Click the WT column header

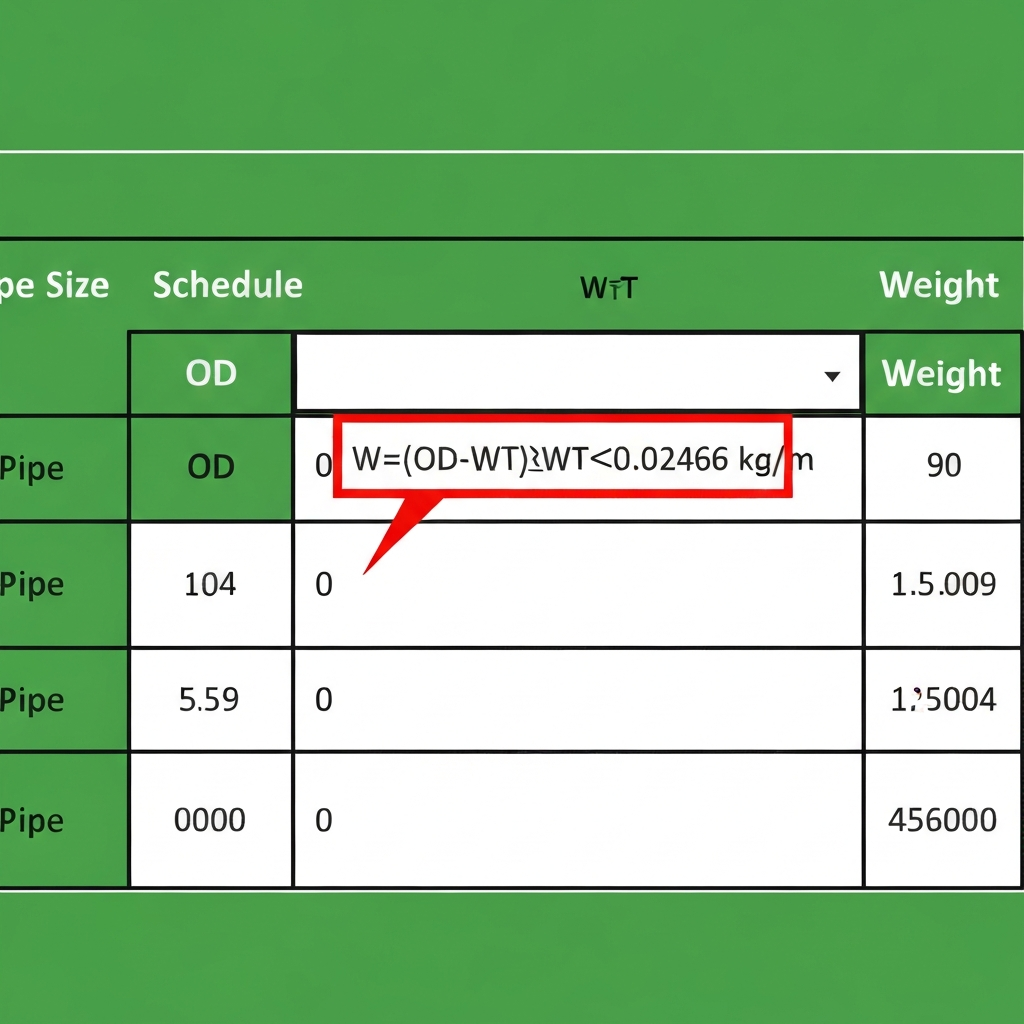610,287
